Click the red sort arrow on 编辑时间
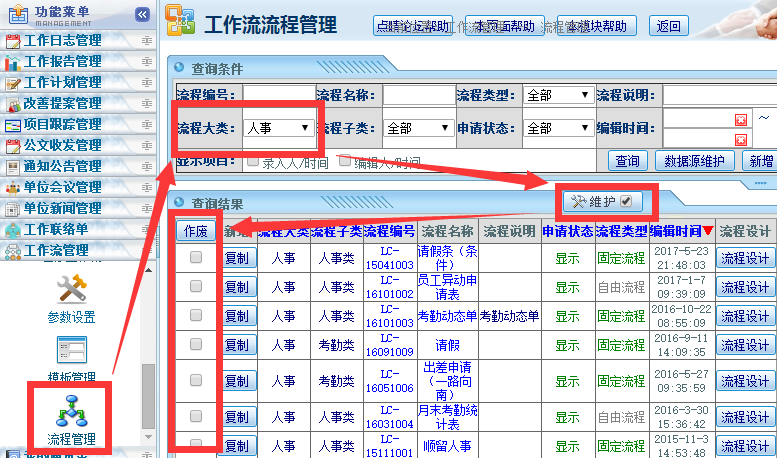This screenshot has width=777, height=458. coord(708,231)
